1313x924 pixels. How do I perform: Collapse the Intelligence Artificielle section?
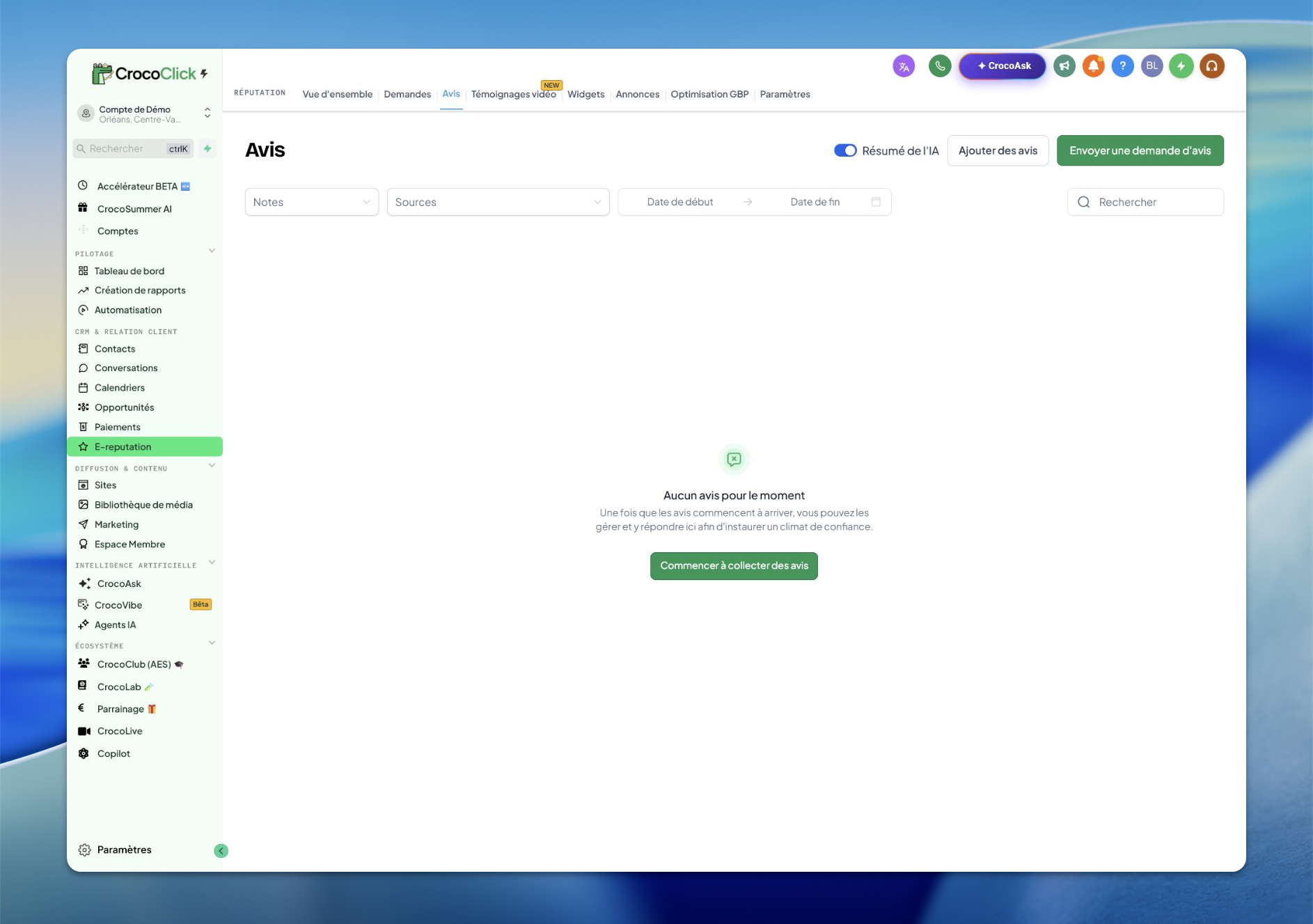click(212, 562)
